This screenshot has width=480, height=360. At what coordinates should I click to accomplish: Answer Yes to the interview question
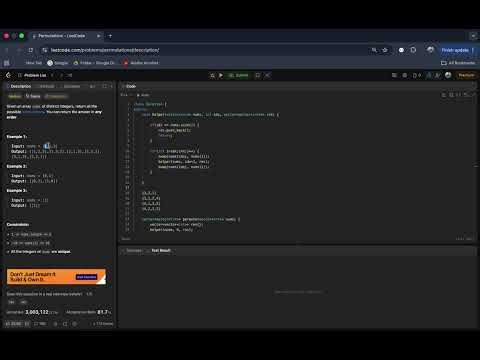11,302
